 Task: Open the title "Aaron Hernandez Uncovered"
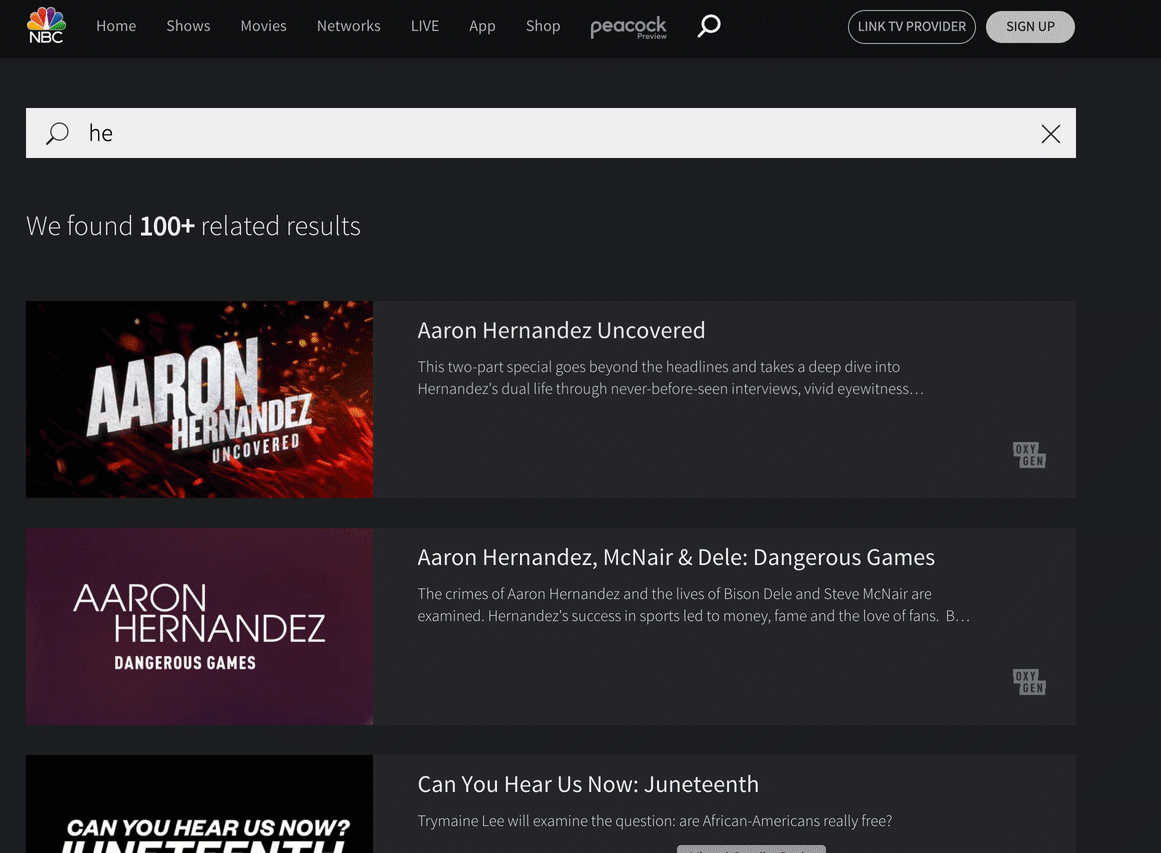point(561,330)
